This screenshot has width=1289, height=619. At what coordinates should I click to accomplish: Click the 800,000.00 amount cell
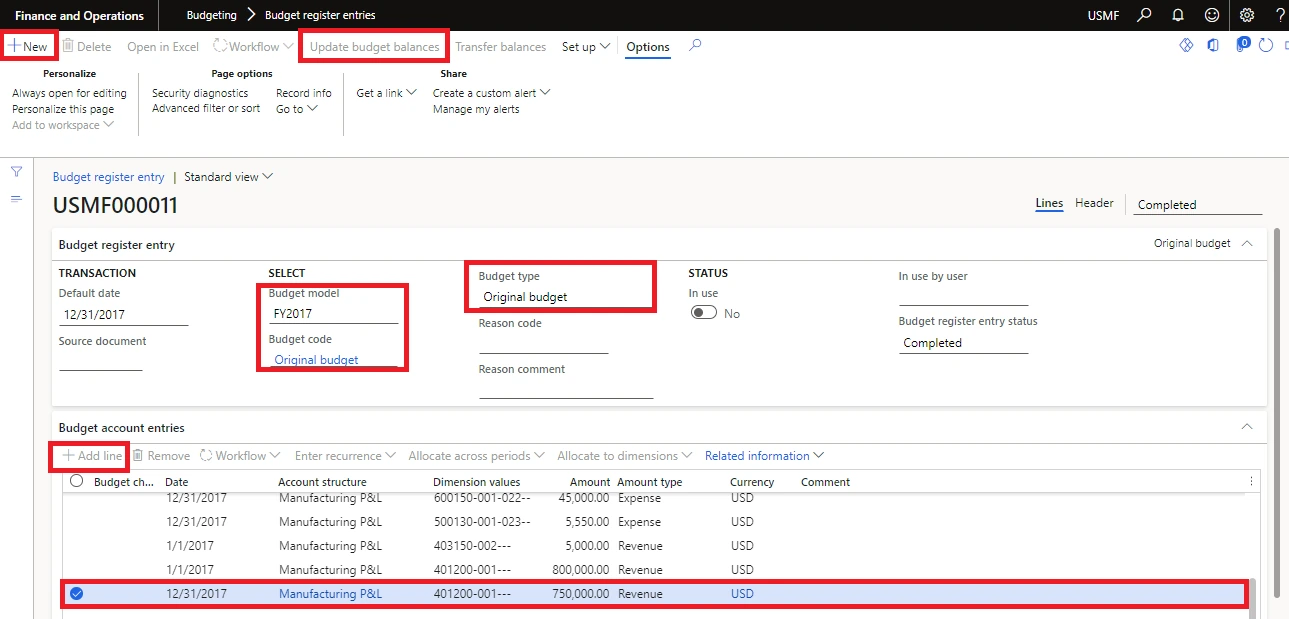point(578,570)
